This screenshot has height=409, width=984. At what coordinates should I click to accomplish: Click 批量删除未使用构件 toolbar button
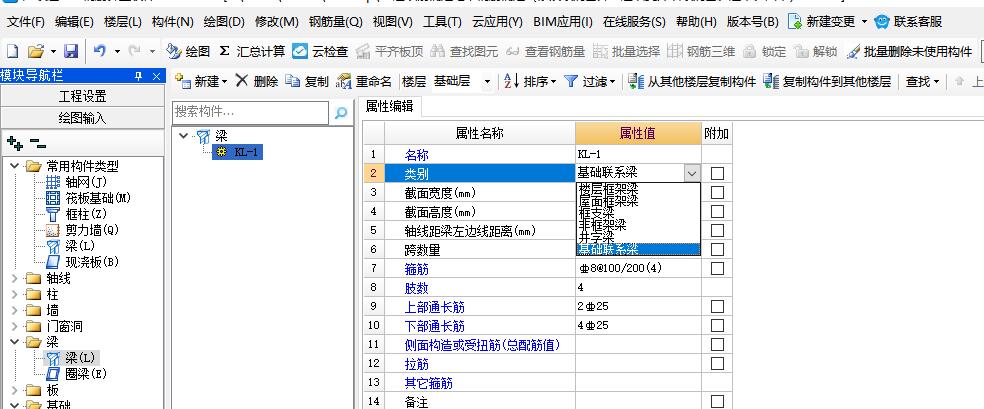point(909,51)
